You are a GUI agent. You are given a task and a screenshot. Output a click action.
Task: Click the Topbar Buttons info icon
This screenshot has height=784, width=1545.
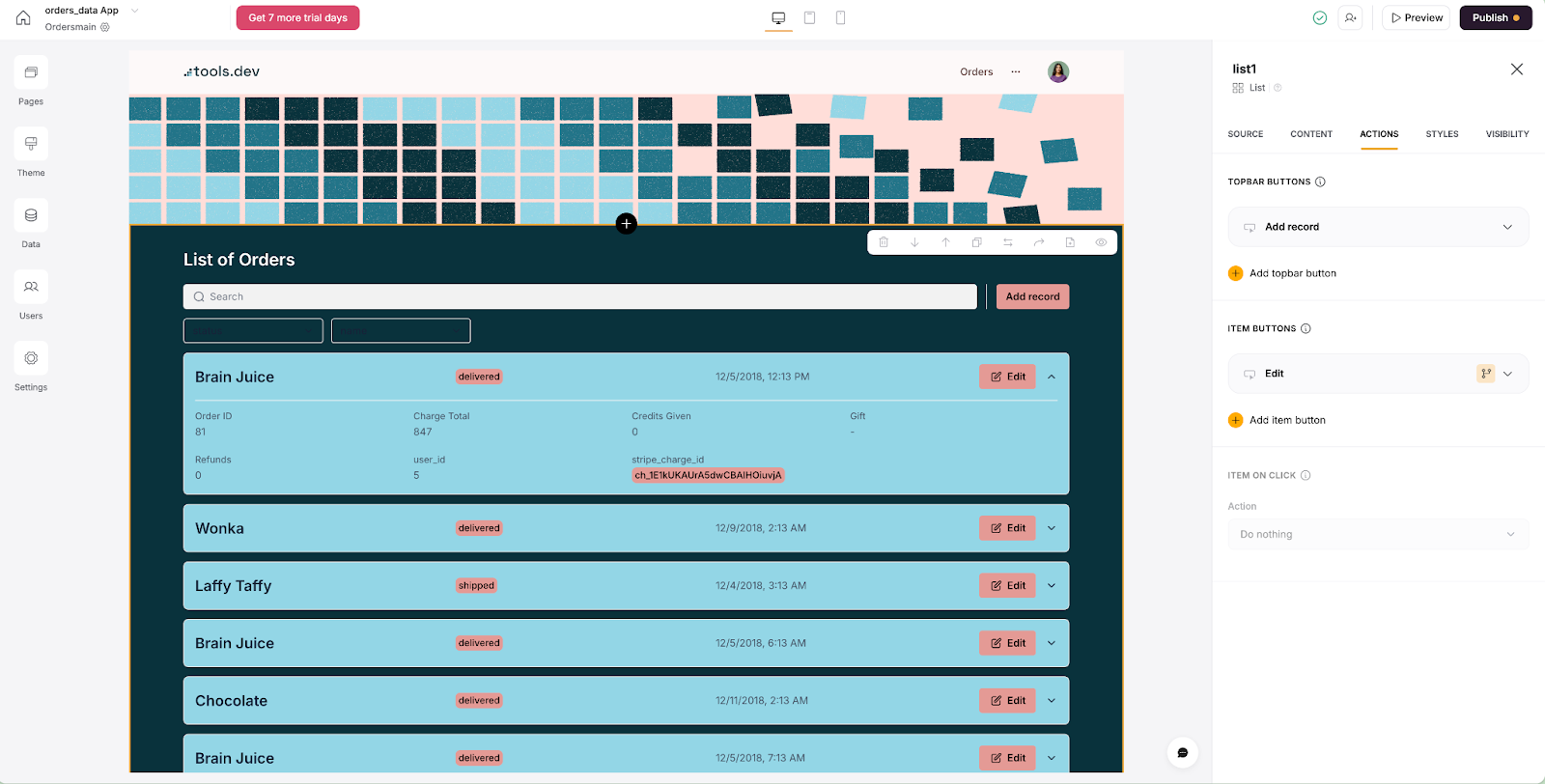(x=1320, y=182)
